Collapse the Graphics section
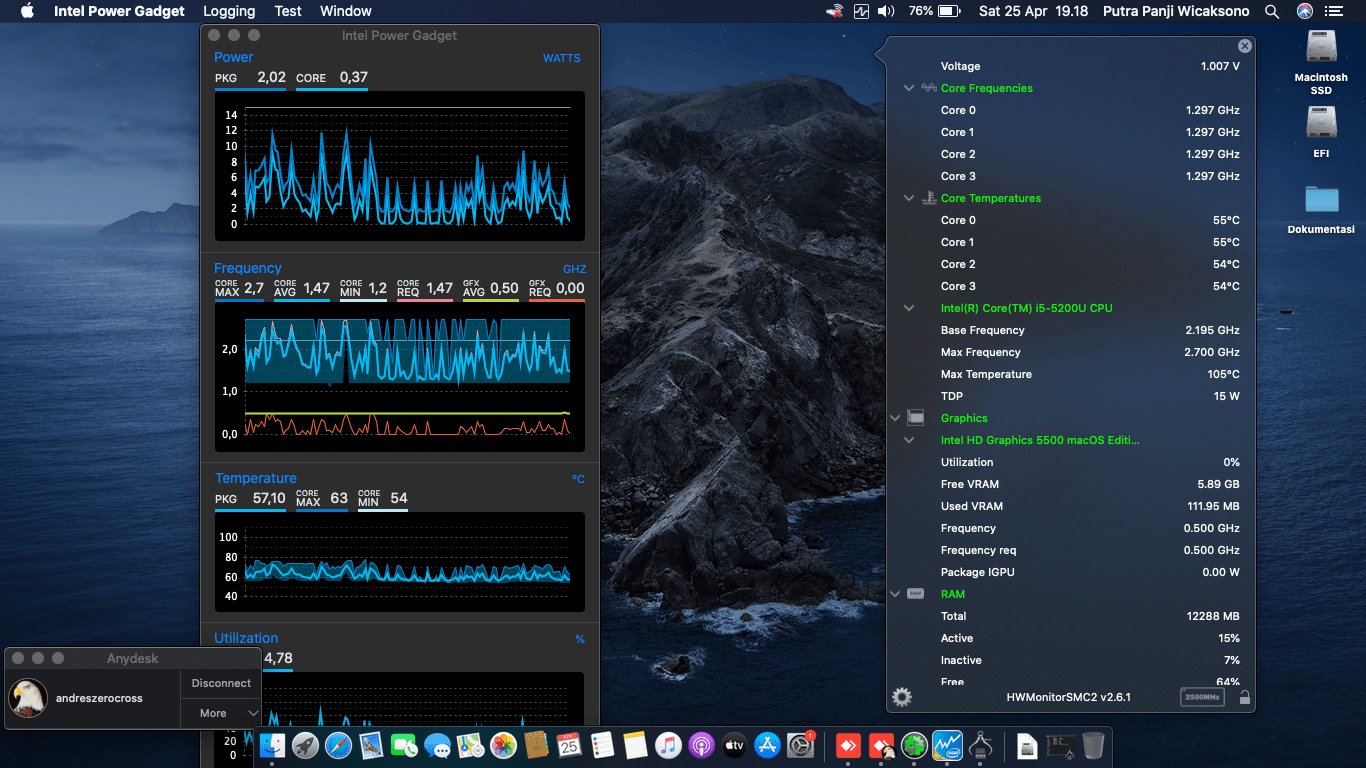 [894, 418]
